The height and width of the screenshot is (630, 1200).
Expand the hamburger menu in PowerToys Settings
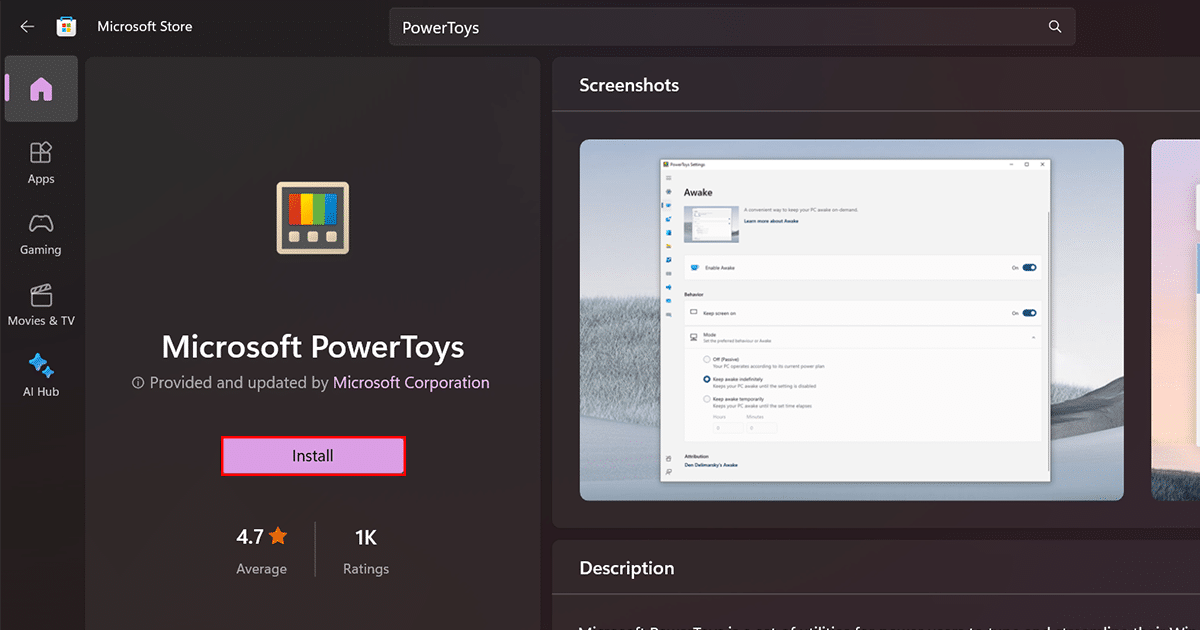[x=668, y=177]
